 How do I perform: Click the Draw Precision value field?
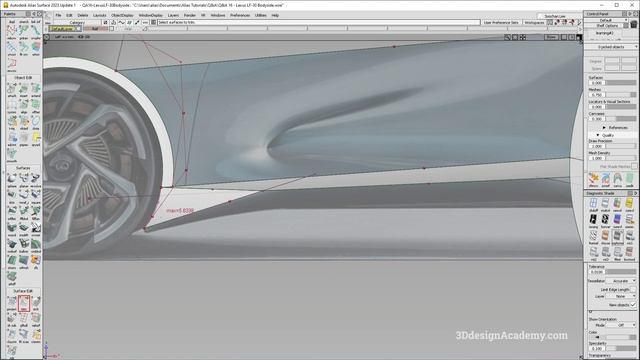[597, 146]
